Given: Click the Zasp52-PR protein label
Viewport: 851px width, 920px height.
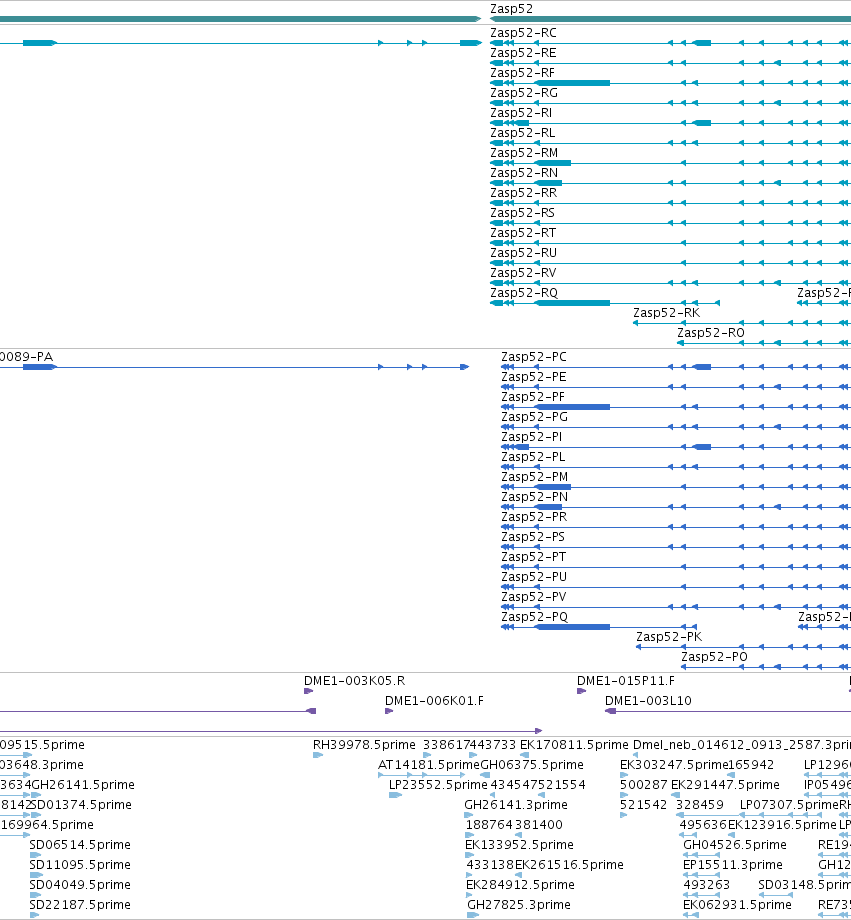Looking at the screenshot, I should [x=534, y=516].
